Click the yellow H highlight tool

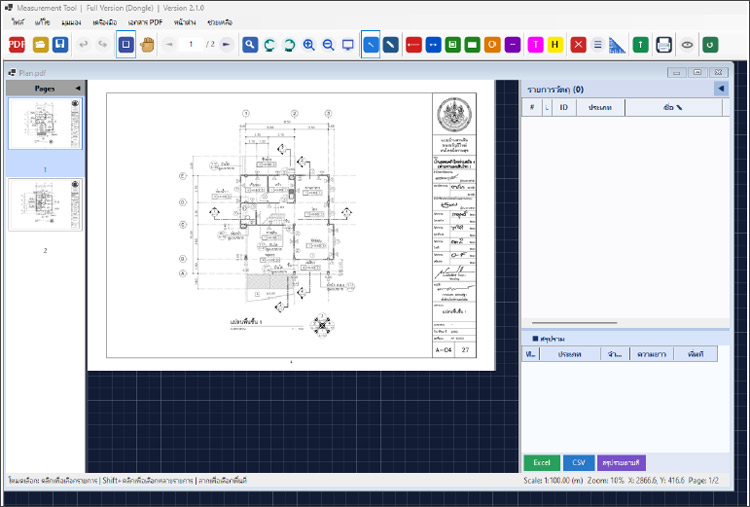[x=555, y=44]
